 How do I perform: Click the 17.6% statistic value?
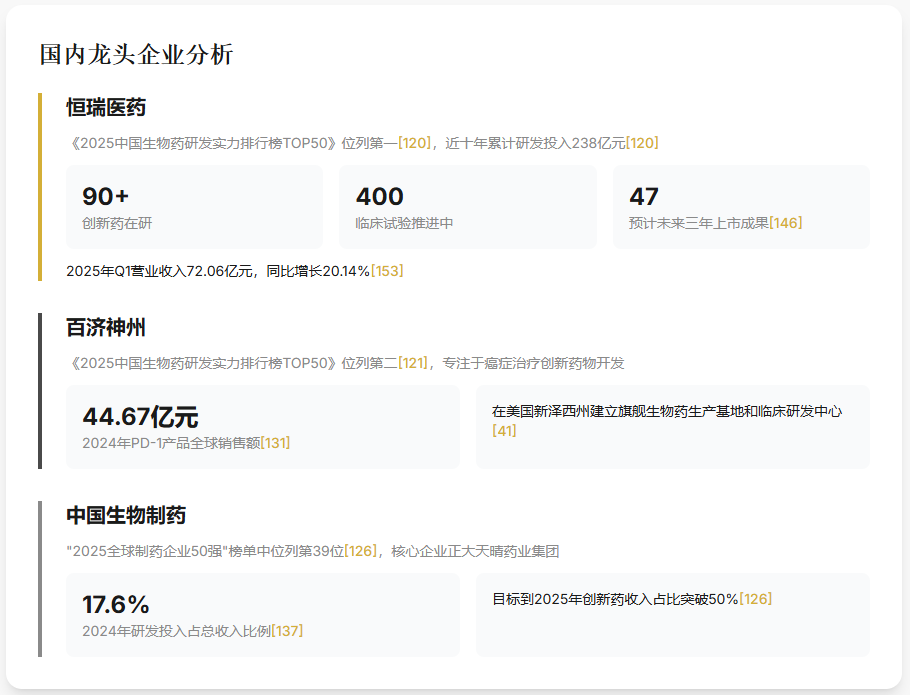(115, 604)
